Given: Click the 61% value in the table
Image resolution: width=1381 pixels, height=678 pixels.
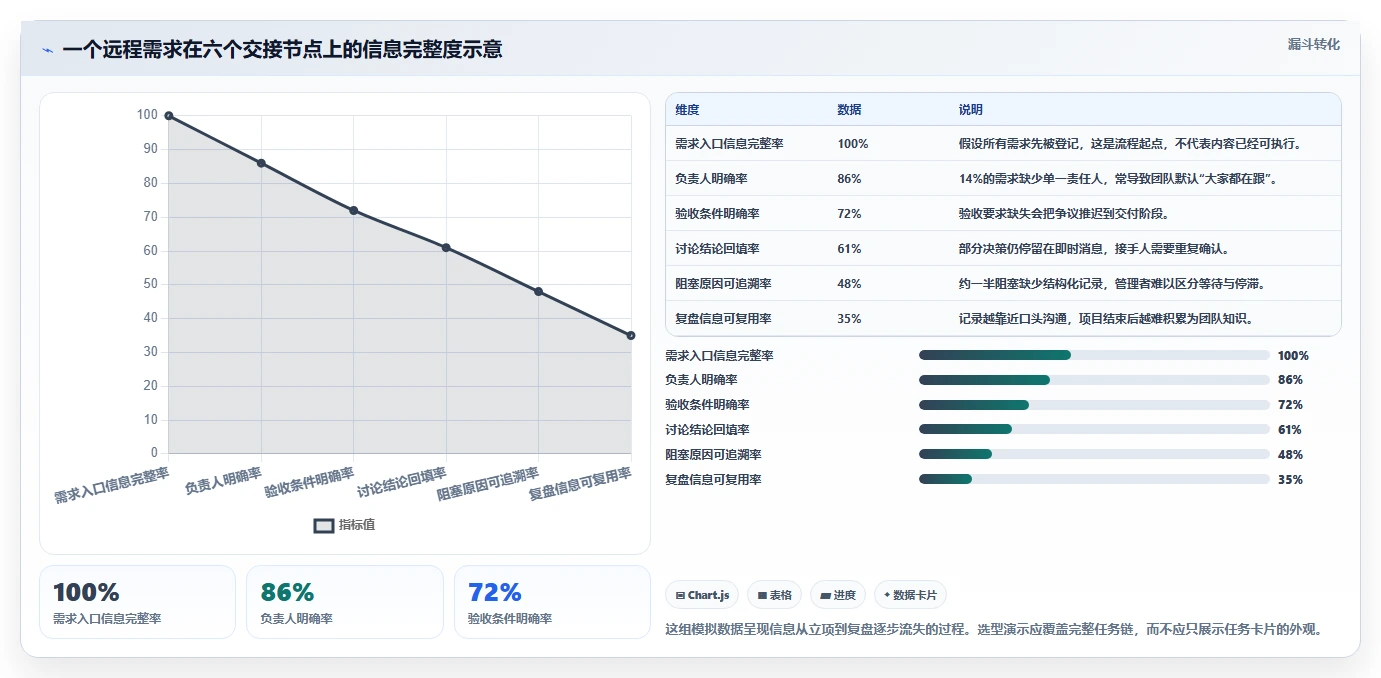Looking at the screenshot, I should coord(849,249).
